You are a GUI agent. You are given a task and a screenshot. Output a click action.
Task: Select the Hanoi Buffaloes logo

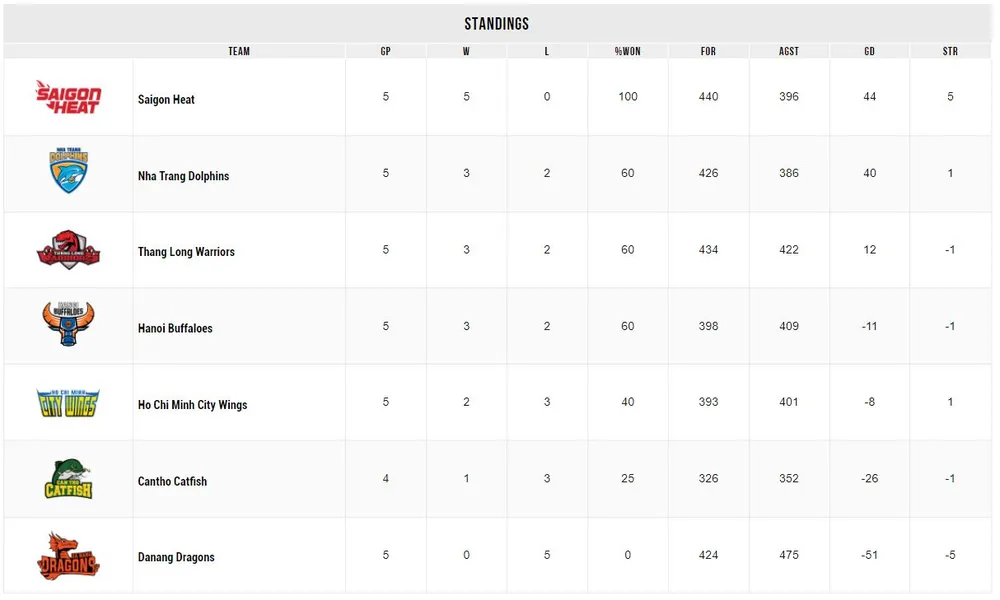(68, 325)
